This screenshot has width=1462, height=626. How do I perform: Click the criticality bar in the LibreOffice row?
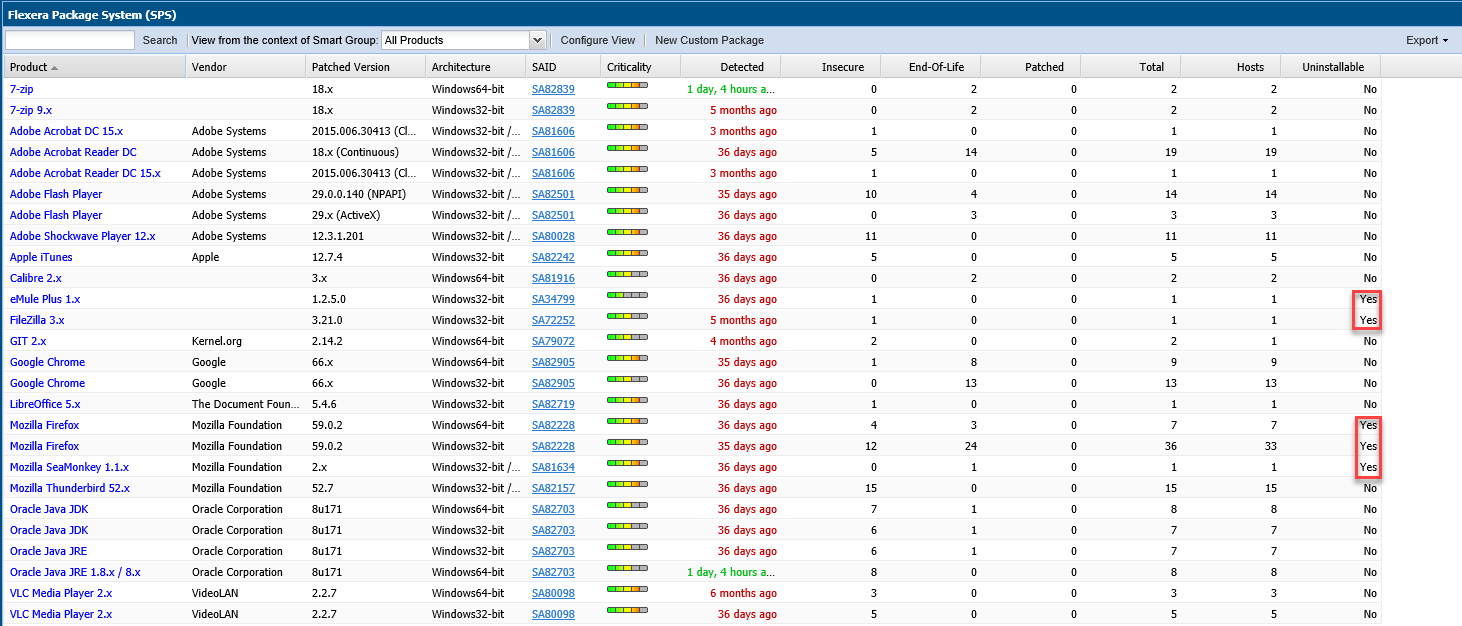[627, 401]
